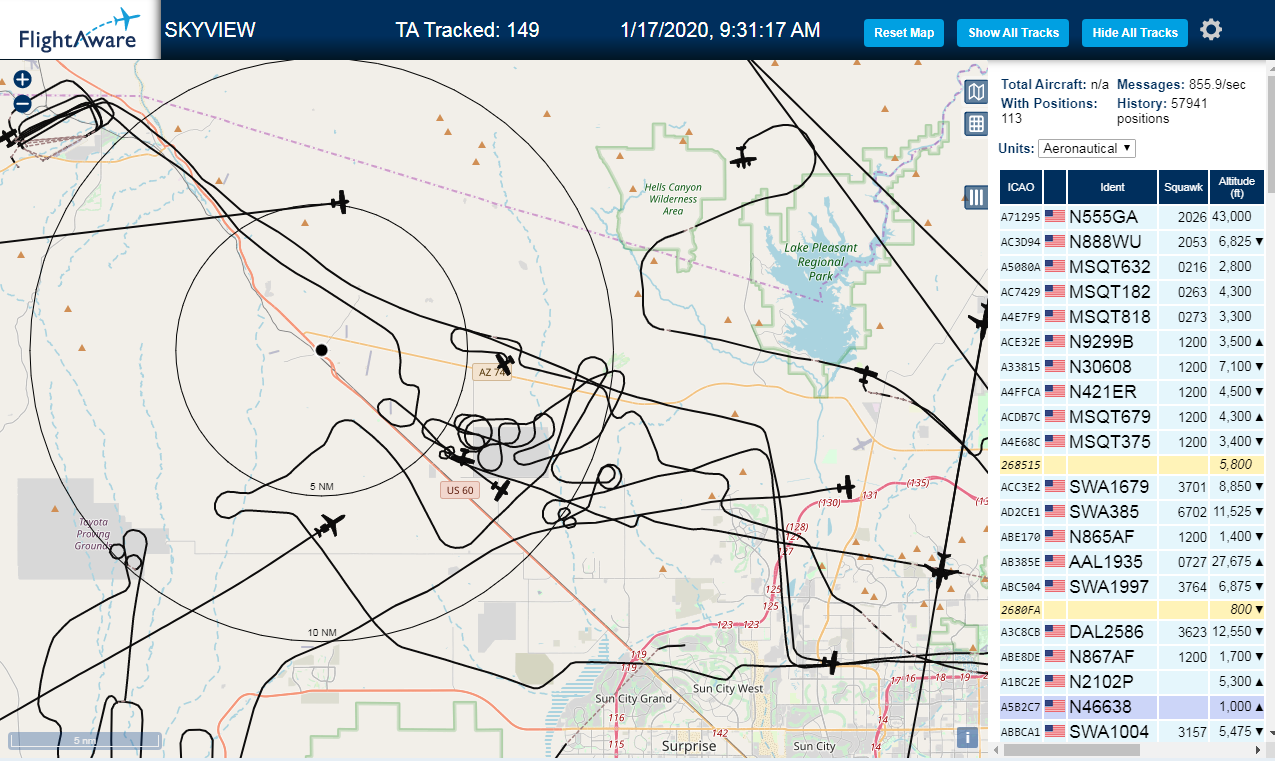Click the receiver location black dot

click(321, 350)
